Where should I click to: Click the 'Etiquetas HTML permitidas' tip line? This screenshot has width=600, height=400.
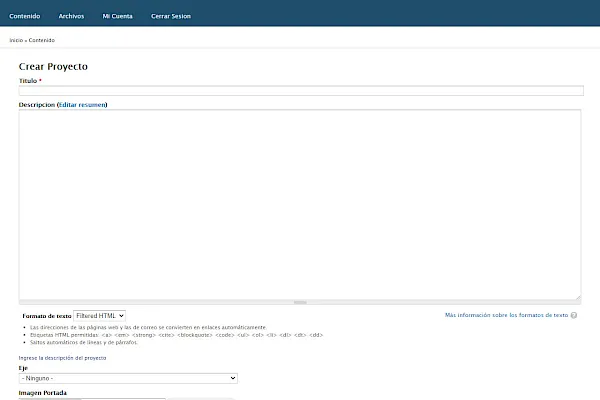point(176,335)
